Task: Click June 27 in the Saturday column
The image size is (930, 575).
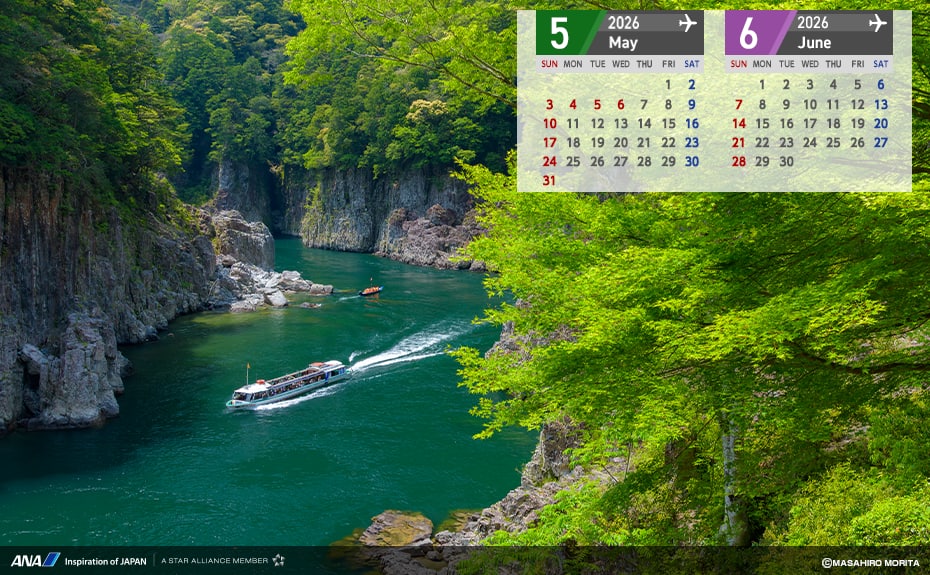Action: [880, 143]
